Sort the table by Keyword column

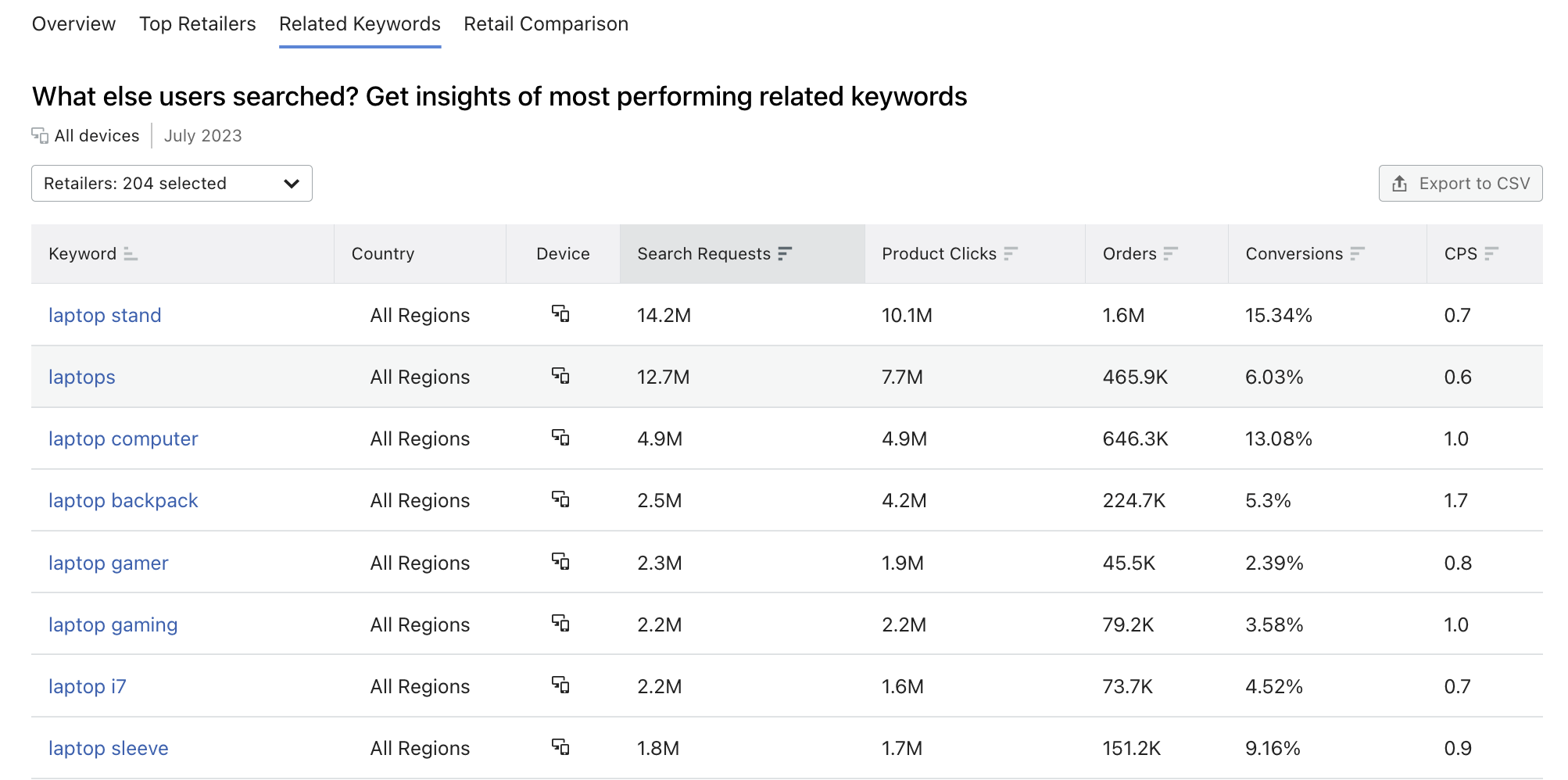131,254
